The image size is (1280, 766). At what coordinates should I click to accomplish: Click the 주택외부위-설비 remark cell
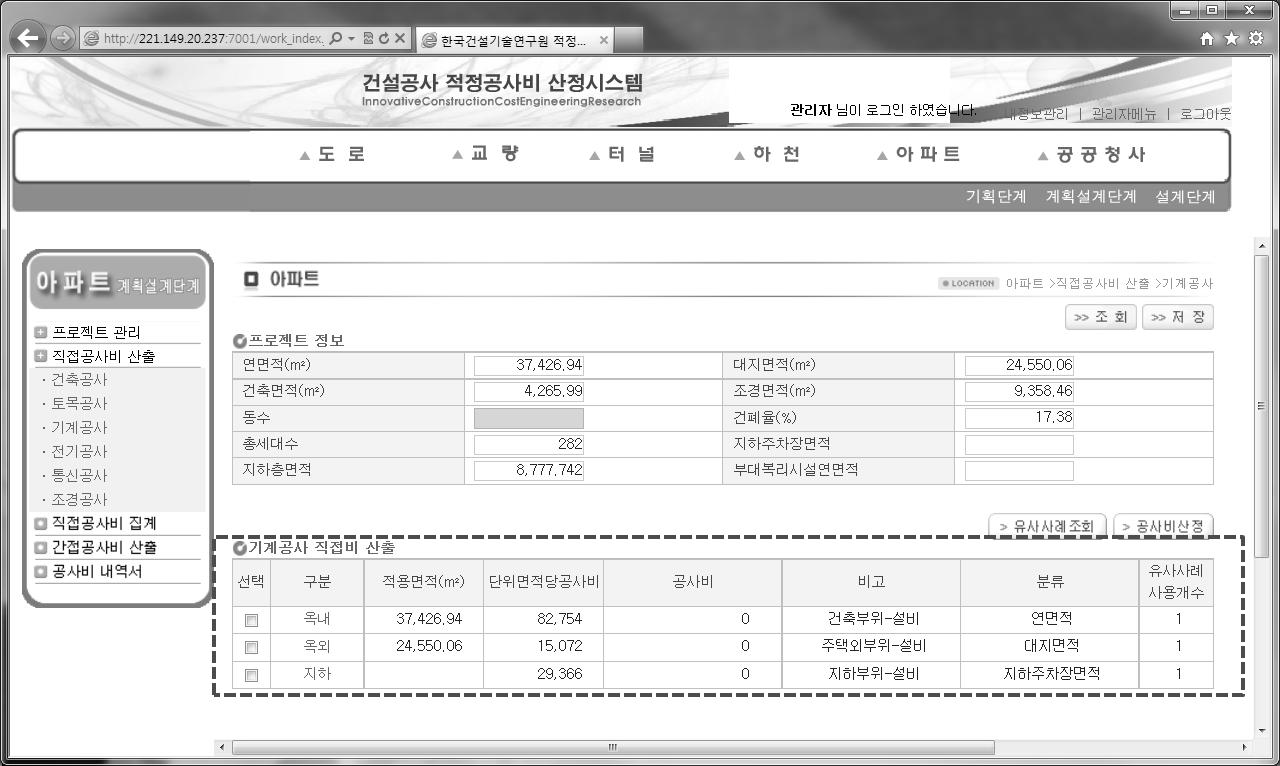871,646
